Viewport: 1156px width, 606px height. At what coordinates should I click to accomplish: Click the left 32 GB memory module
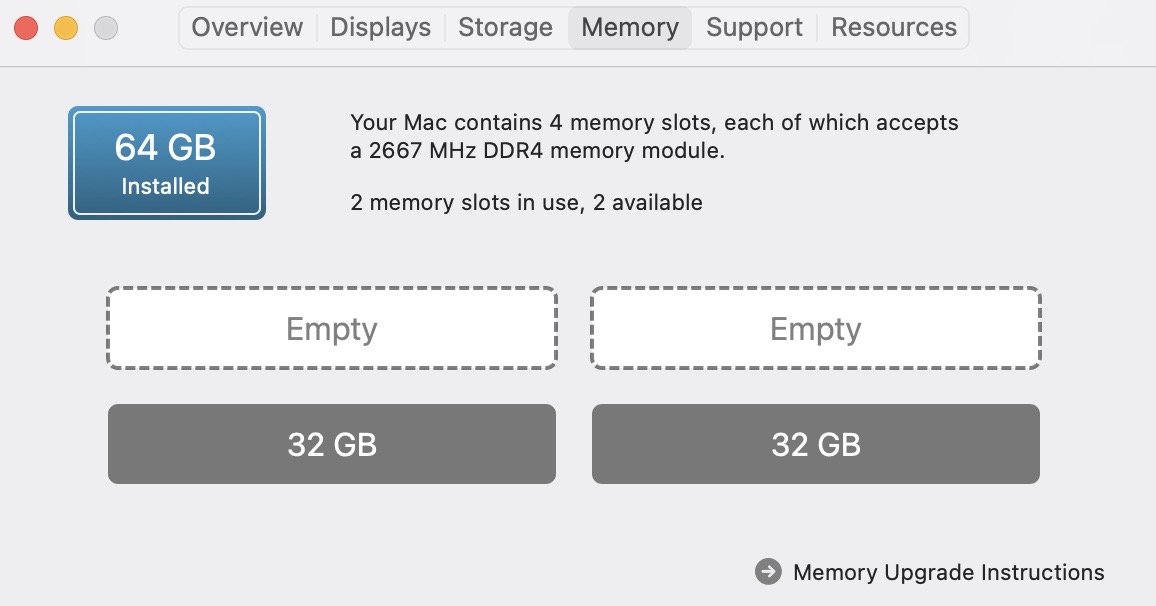(332, 444)
